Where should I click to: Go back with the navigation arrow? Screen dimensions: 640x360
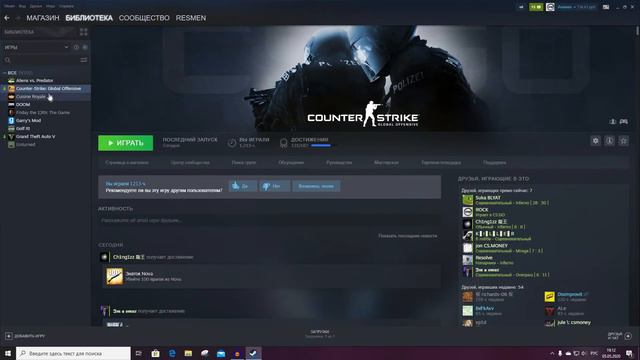[7, 18]
